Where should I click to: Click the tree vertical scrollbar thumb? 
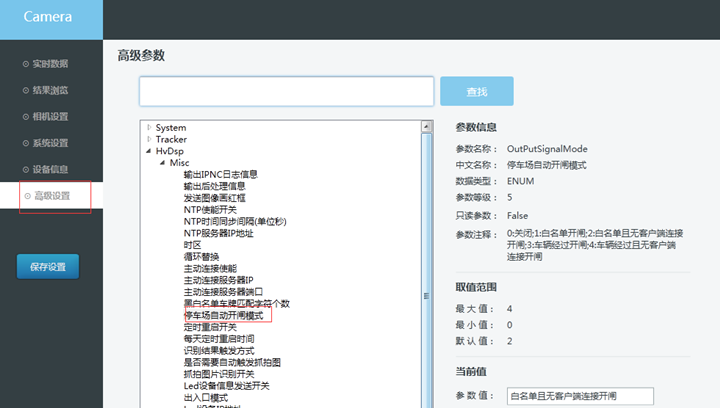[x=427, y=271]
